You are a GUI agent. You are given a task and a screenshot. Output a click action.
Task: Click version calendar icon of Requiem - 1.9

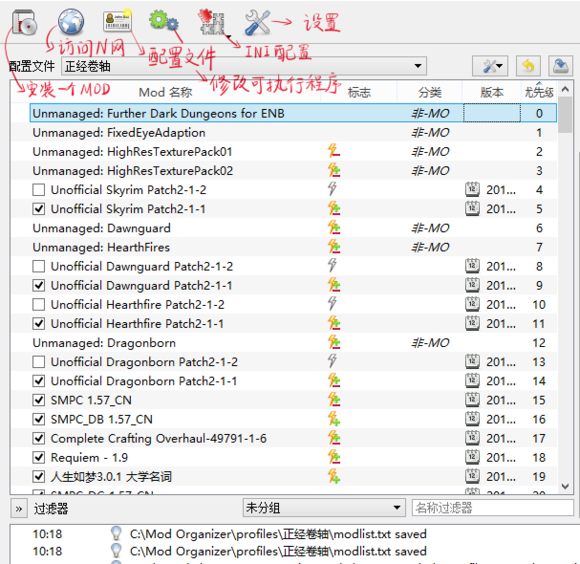point(472,457)
